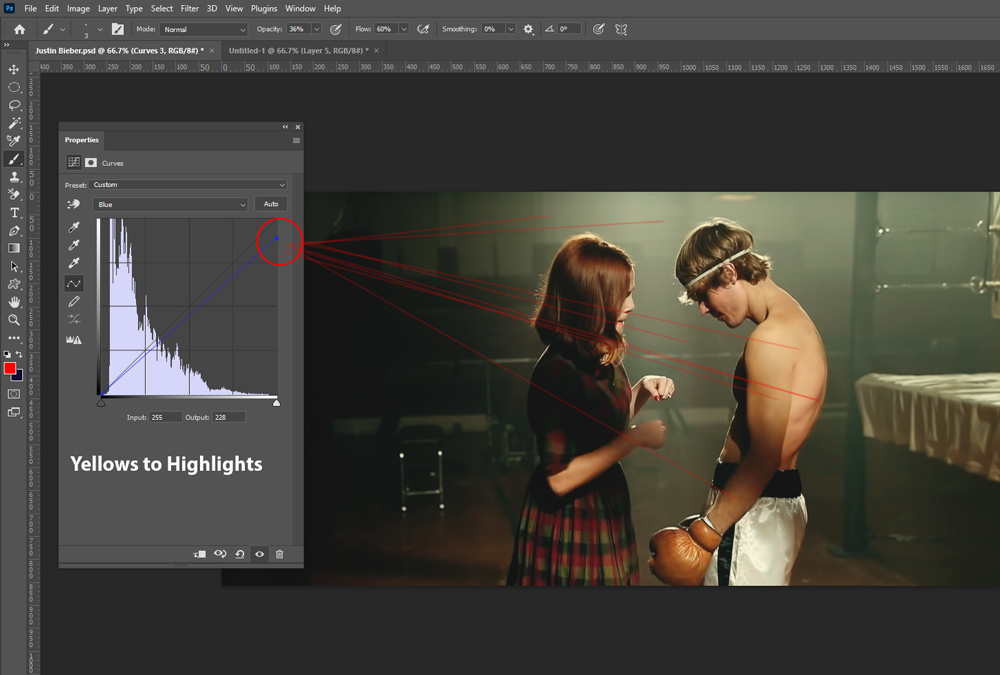Image resolution: width=1000 pixels, height=675 pixels.
Task: Choose the draw-curve pencil in Curves
Action: 74,301
